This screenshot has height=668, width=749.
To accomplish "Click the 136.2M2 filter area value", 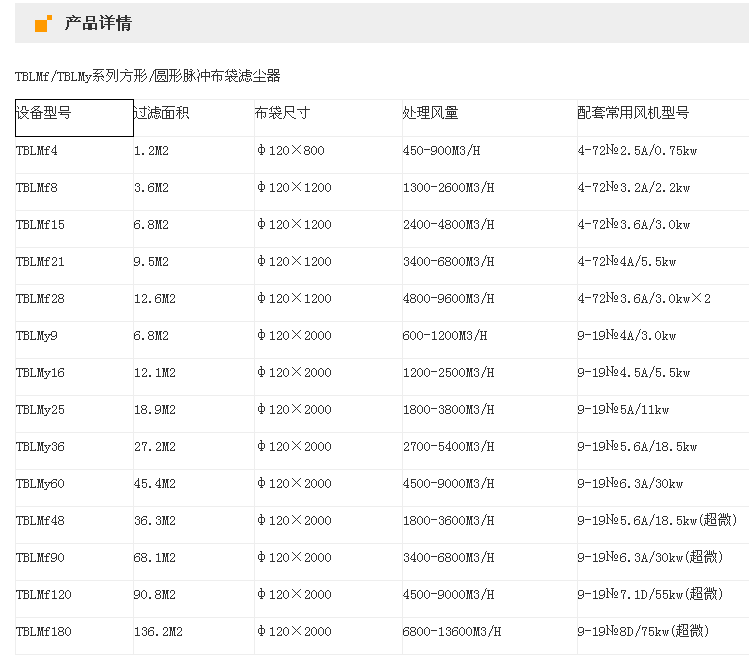I will coord(158,632).
